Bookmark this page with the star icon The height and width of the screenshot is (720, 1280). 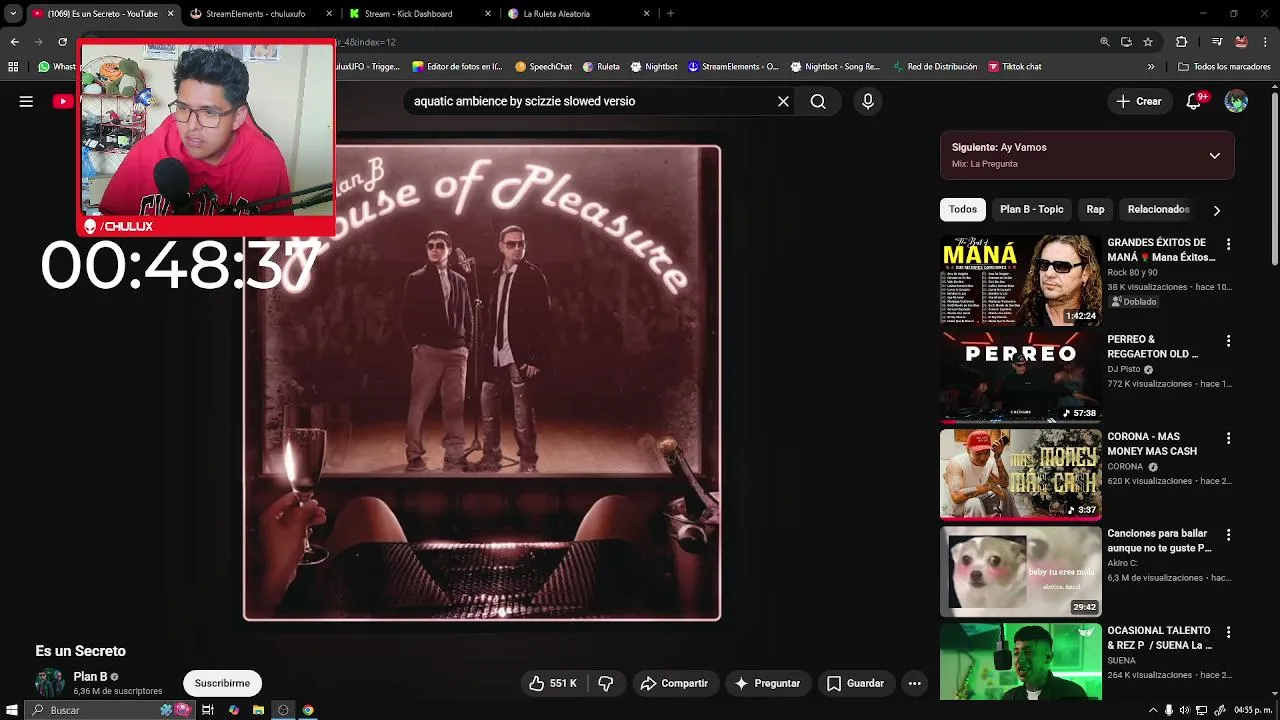[x=1148, y=42]
